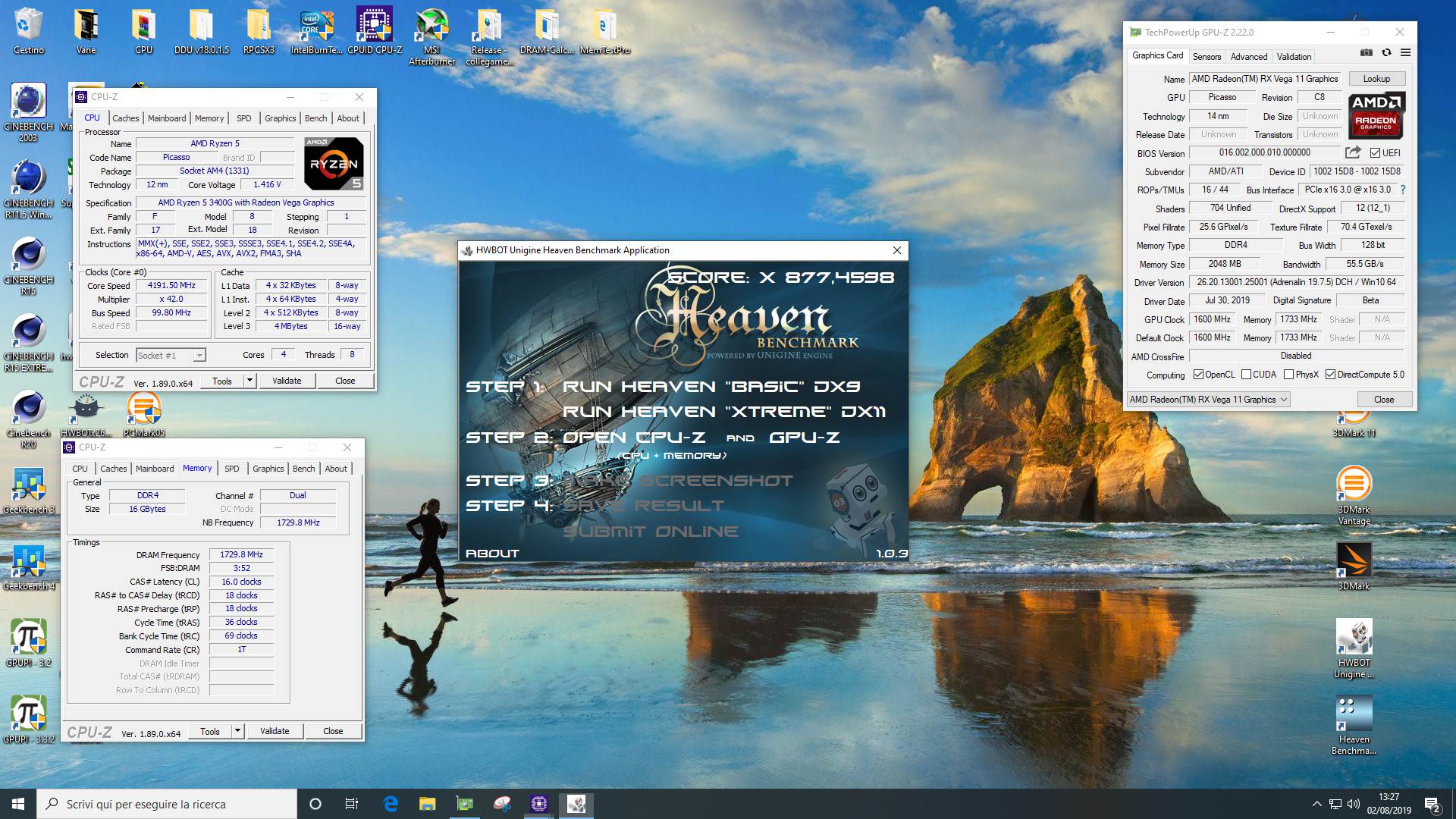Launch Heaven Benchmark desktop shortcut
This screenshot has width=1456, height=819.
(x=1354, y=725)
